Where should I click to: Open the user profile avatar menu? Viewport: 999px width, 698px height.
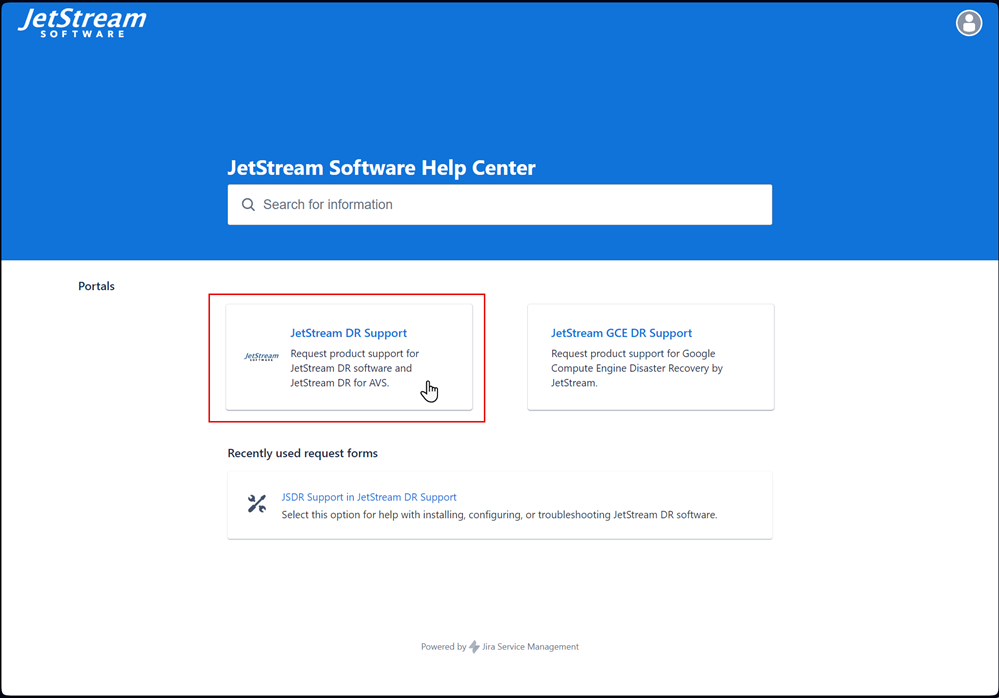pyautogui.click(x=968, y=23)
